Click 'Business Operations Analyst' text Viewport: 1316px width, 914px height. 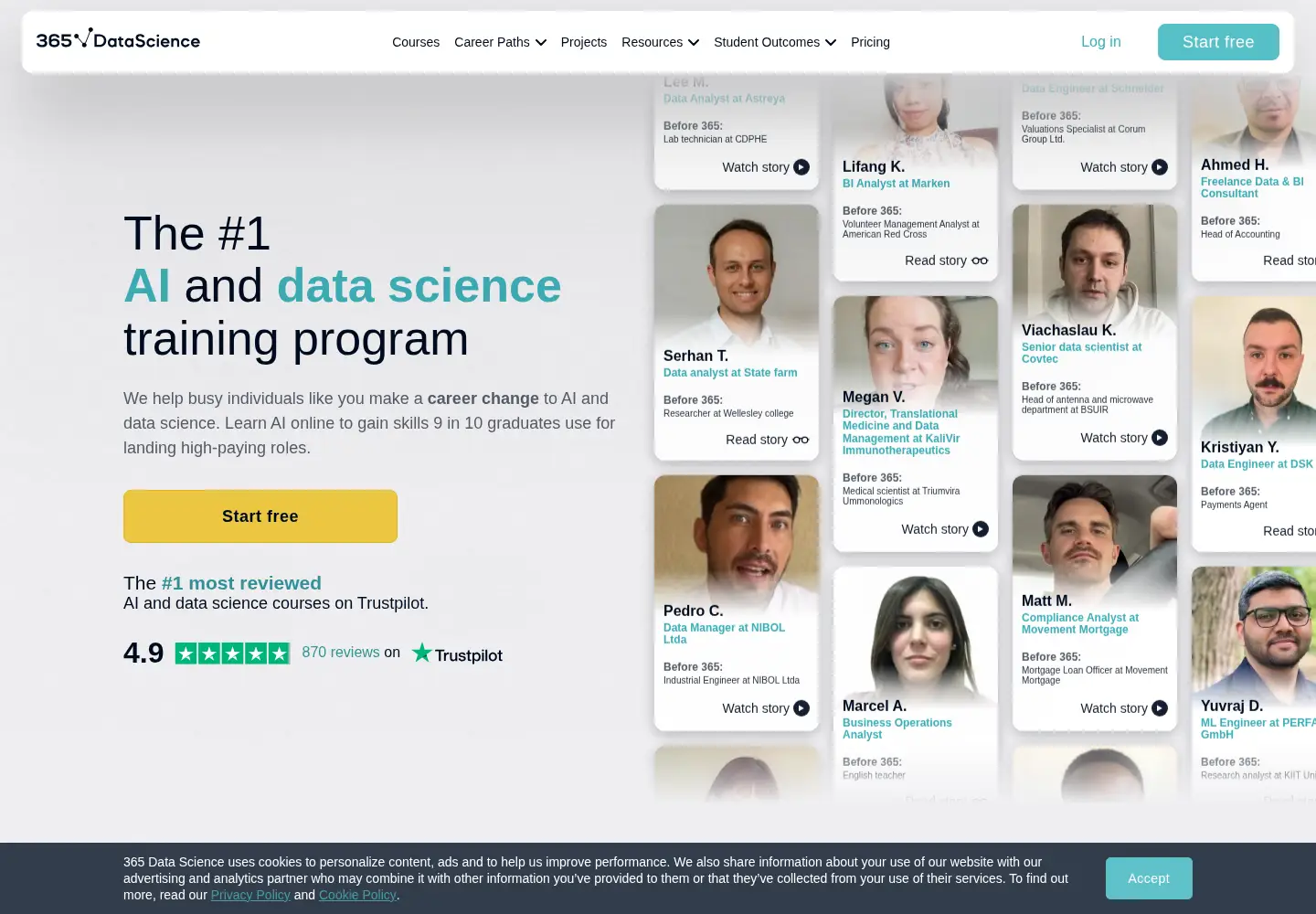click(x=897, y=728)
